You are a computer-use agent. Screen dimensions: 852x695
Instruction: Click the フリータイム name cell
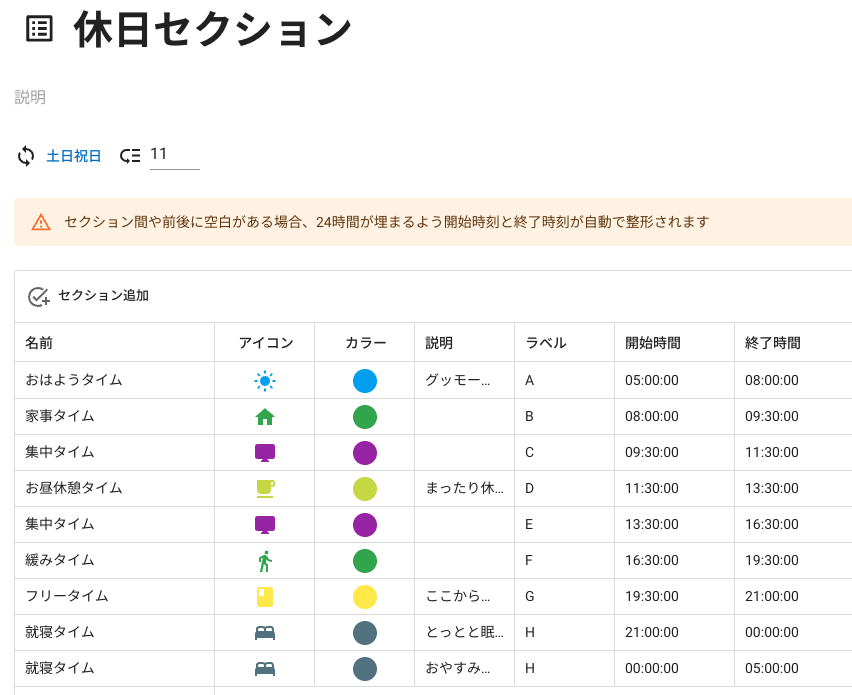click(x=115, y=596)
